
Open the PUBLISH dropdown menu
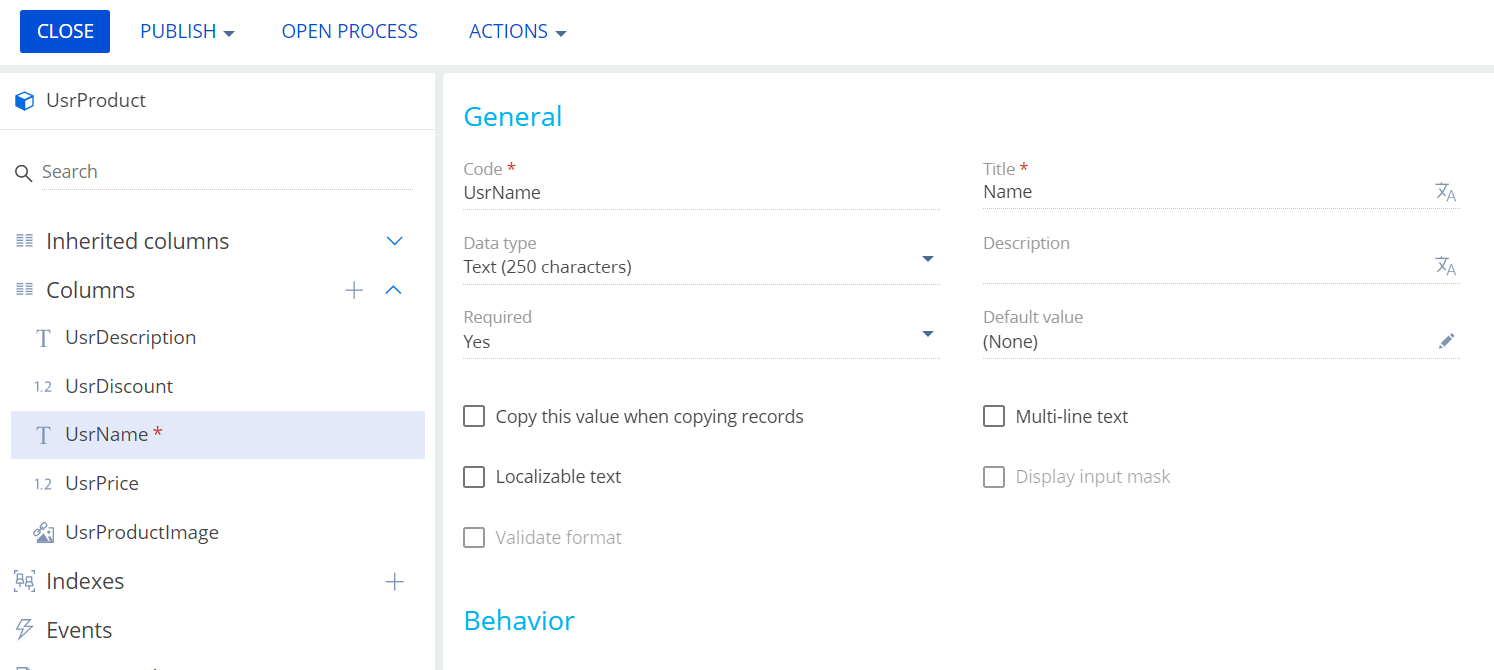(x=187, y=31)
